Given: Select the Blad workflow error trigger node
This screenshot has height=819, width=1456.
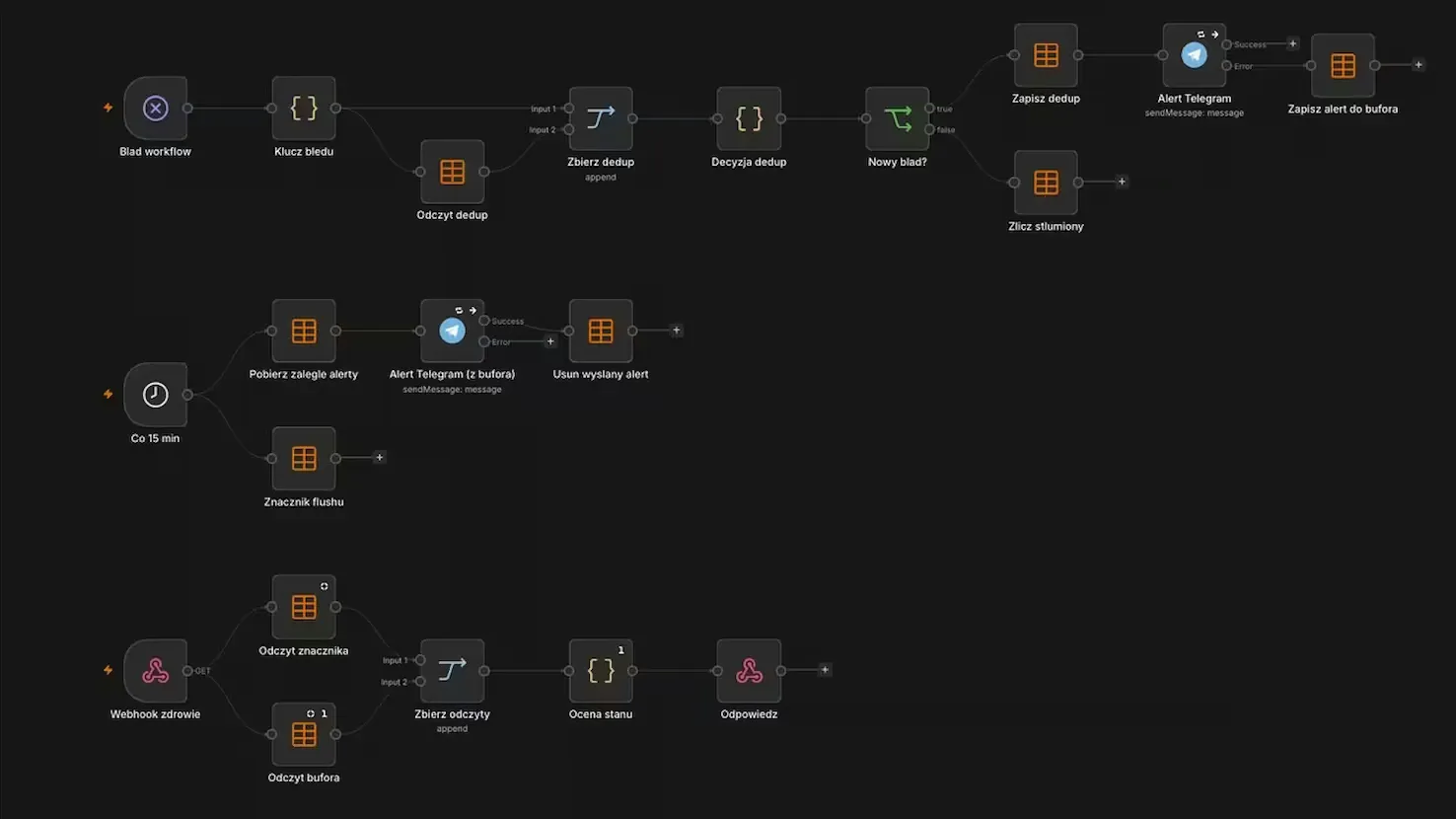Looking at the screenshot, I should coord(156,108).
